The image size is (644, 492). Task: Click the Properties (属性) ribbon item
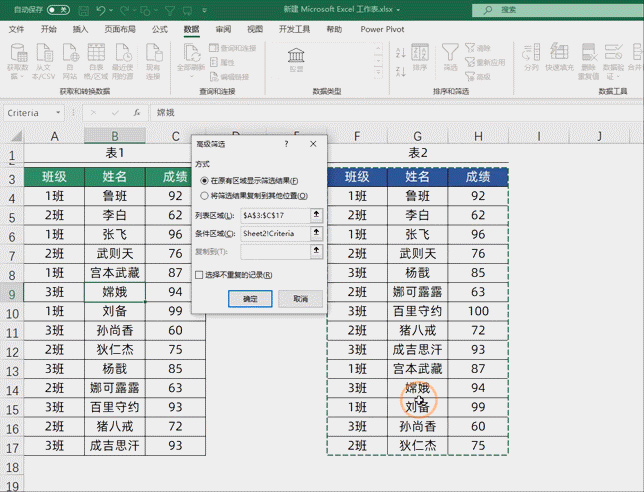point(222,62)
